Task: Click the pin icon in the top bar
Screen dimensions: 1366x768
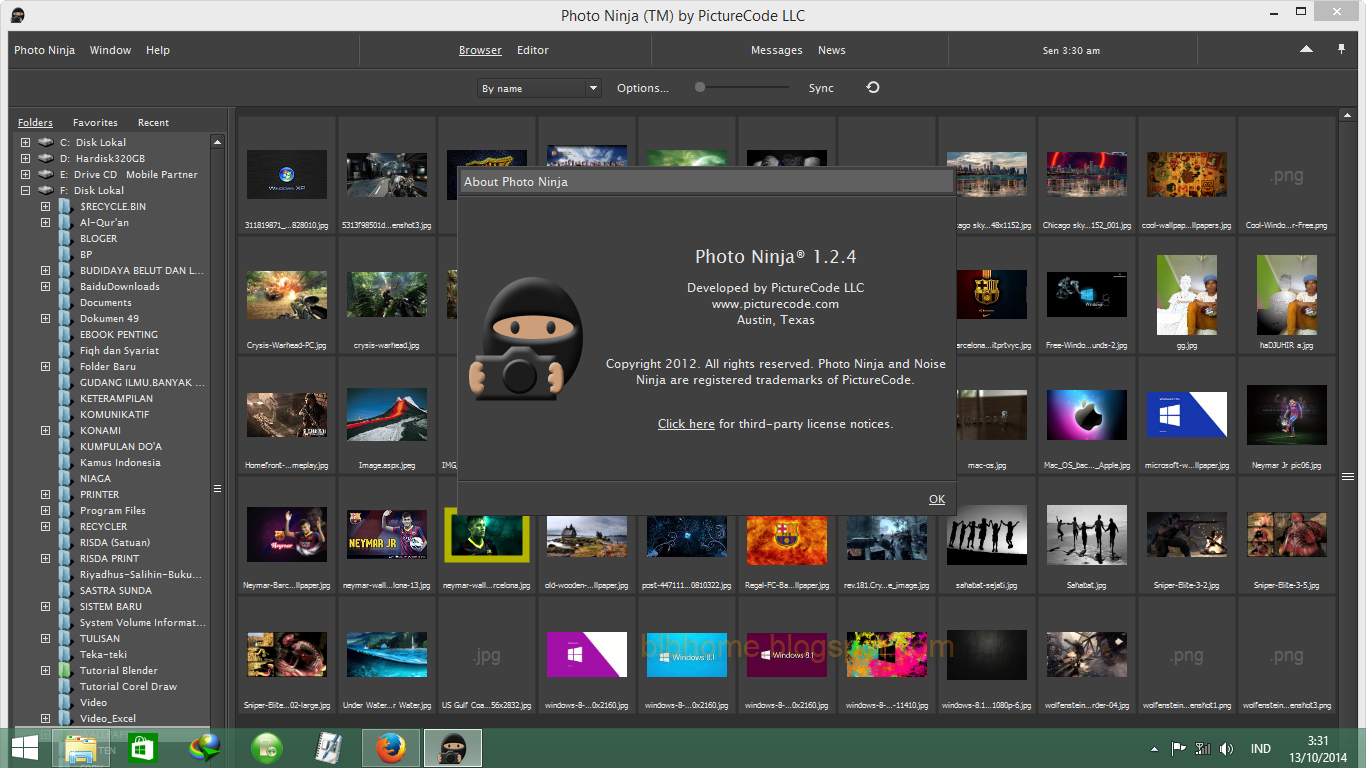Action: pos(1341,49)
